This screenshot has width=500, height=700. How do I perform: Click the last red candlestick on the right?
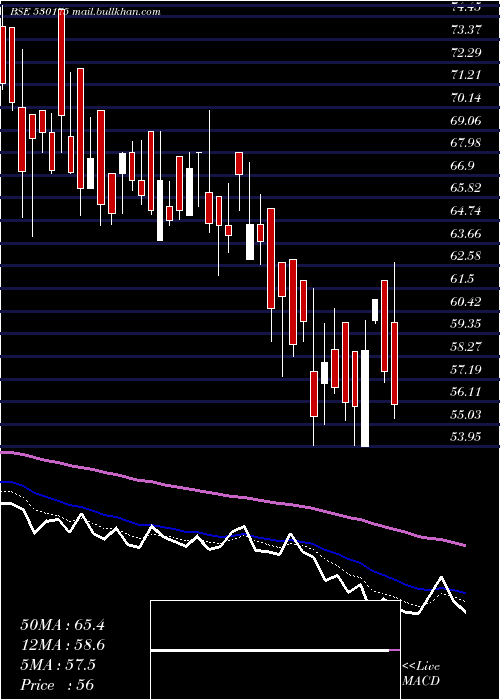(x=394, y=363)
